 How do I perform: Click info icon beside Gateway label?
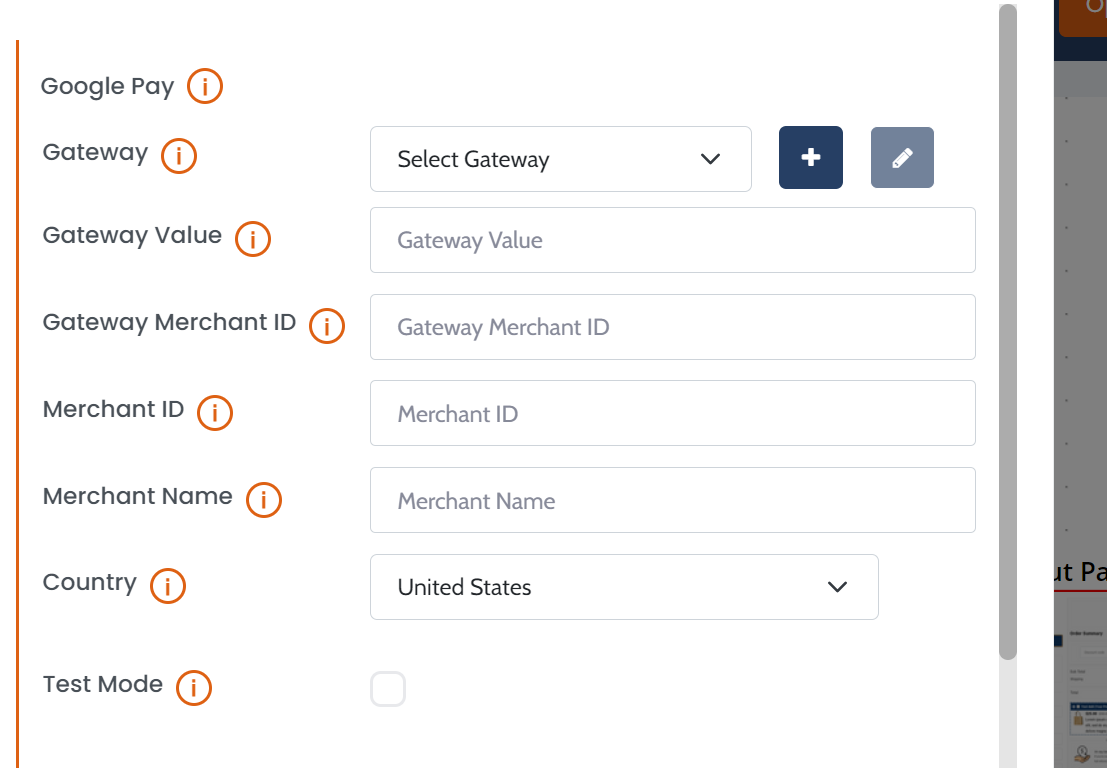coord(179,155)
